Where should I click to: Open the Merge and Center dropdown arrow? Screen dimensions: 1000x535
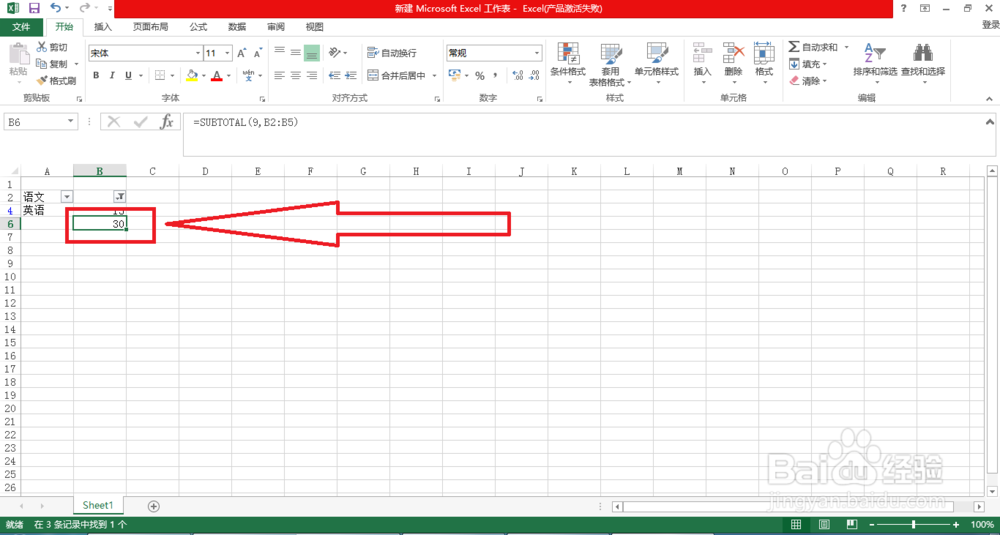click(434, 75)
